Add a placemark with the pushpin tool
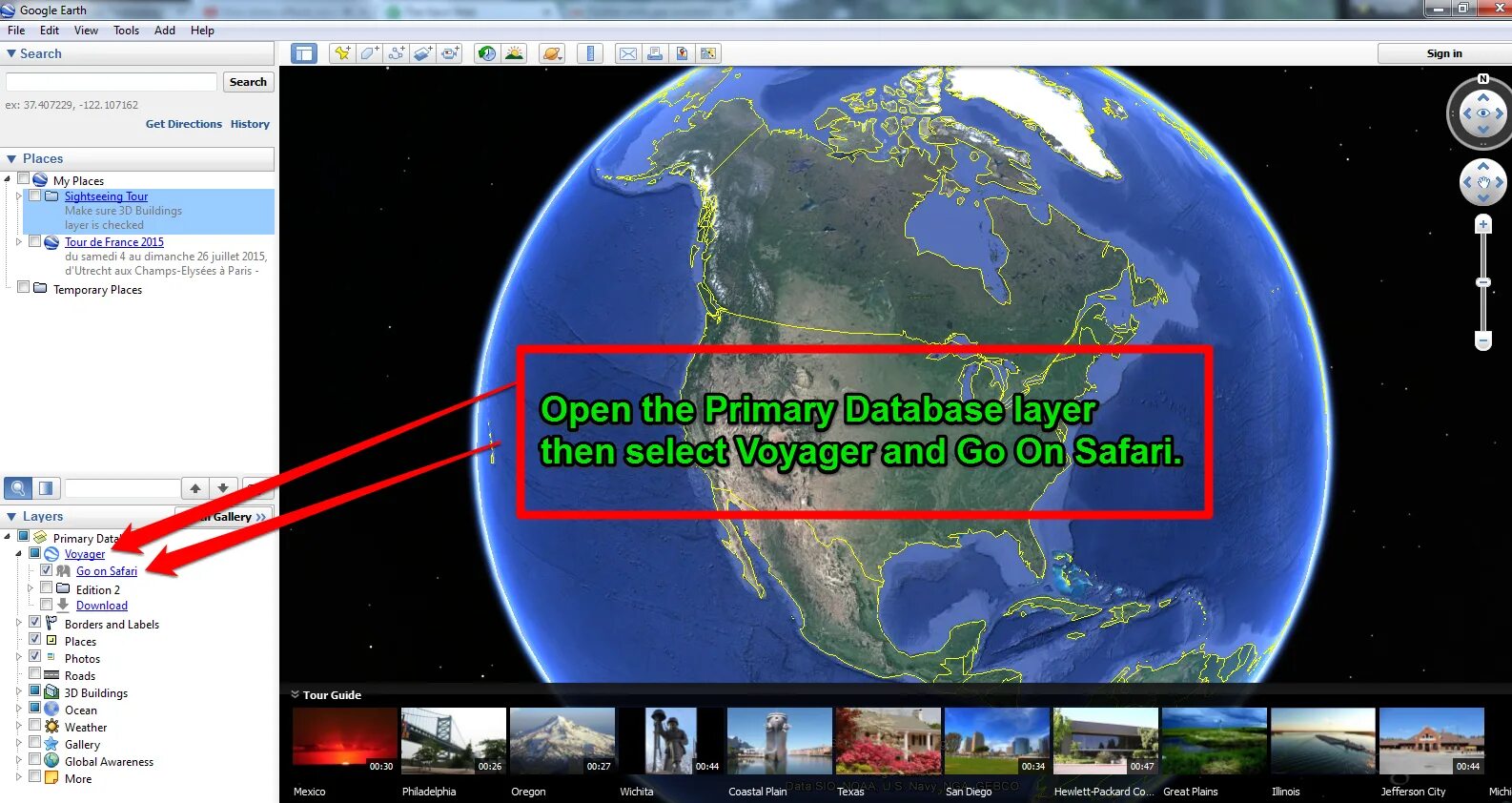Viewport: 1512px width, 803px height. click(341, 53)
